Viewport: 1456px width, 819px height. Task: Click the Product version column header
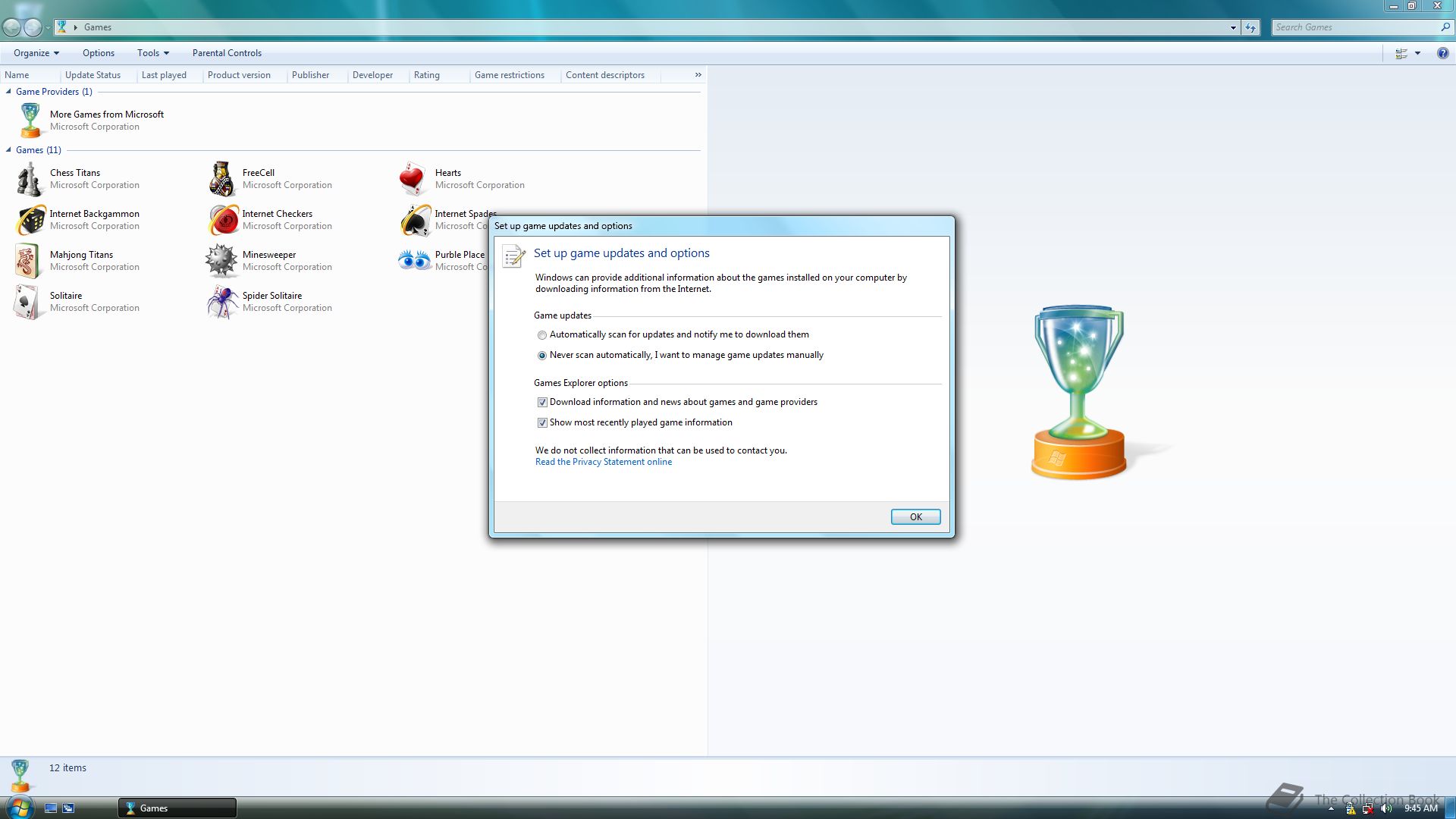pyautogui.click(x=245, y=75)
